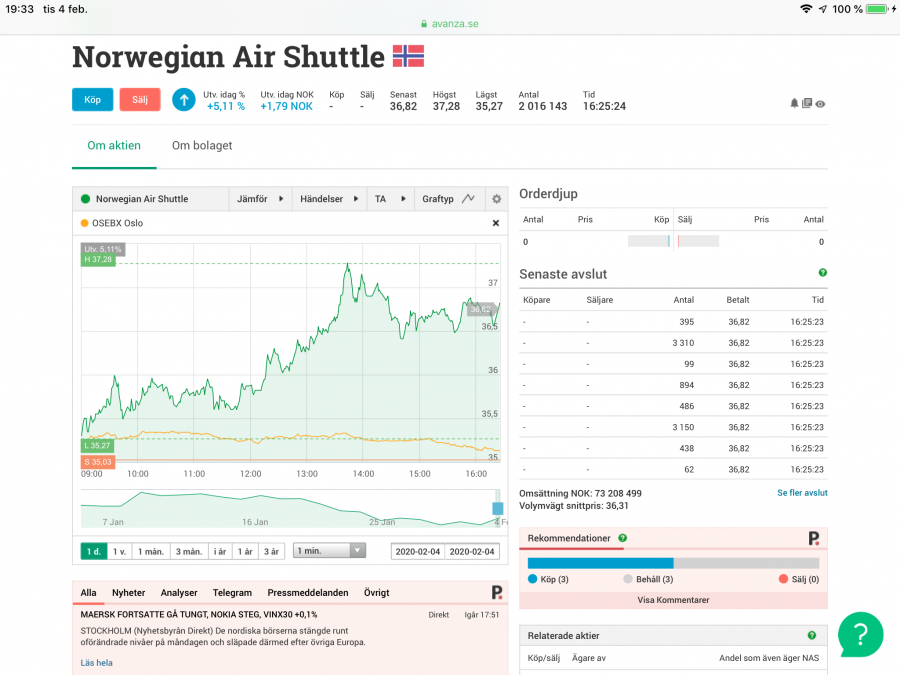
Task: Switch chart range to 3 mån.
Action: [x=188, y=551]
